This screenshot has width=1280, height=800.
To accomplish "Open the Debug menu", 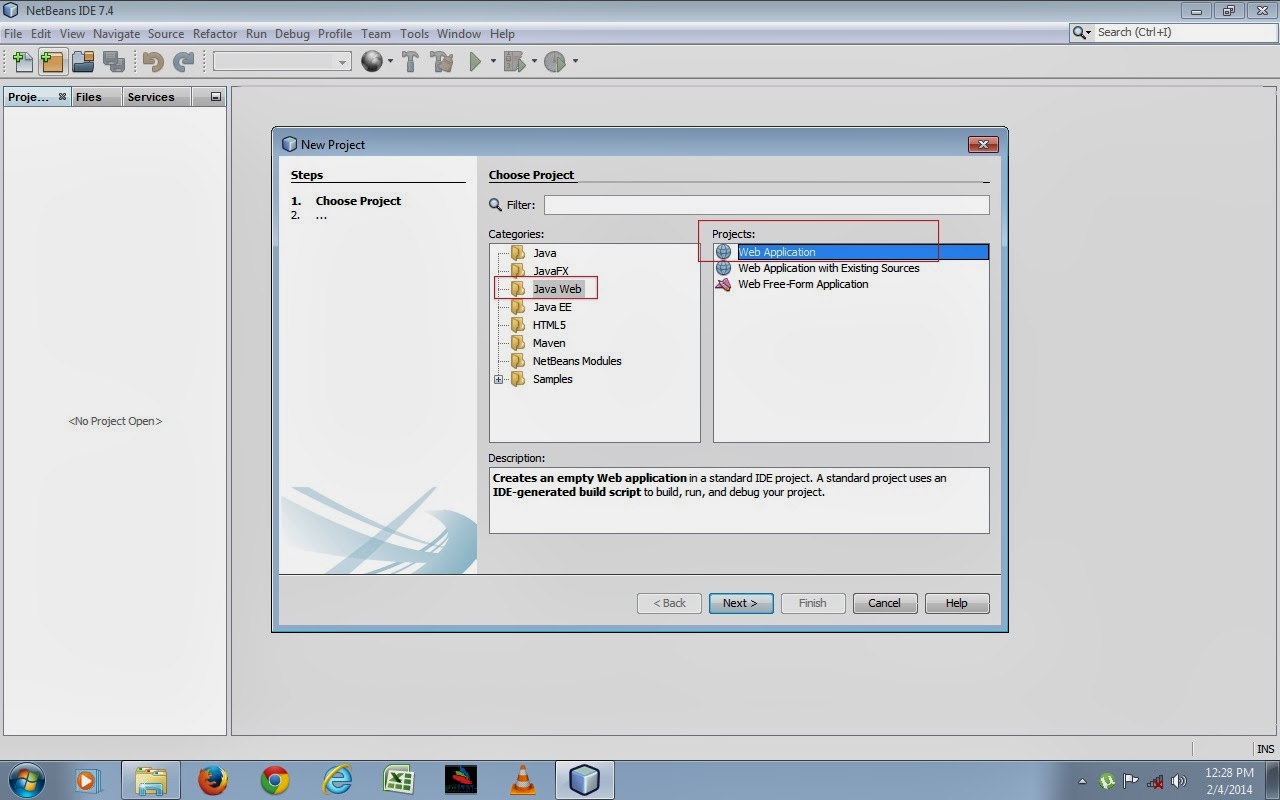I will [x=292, y=33].
